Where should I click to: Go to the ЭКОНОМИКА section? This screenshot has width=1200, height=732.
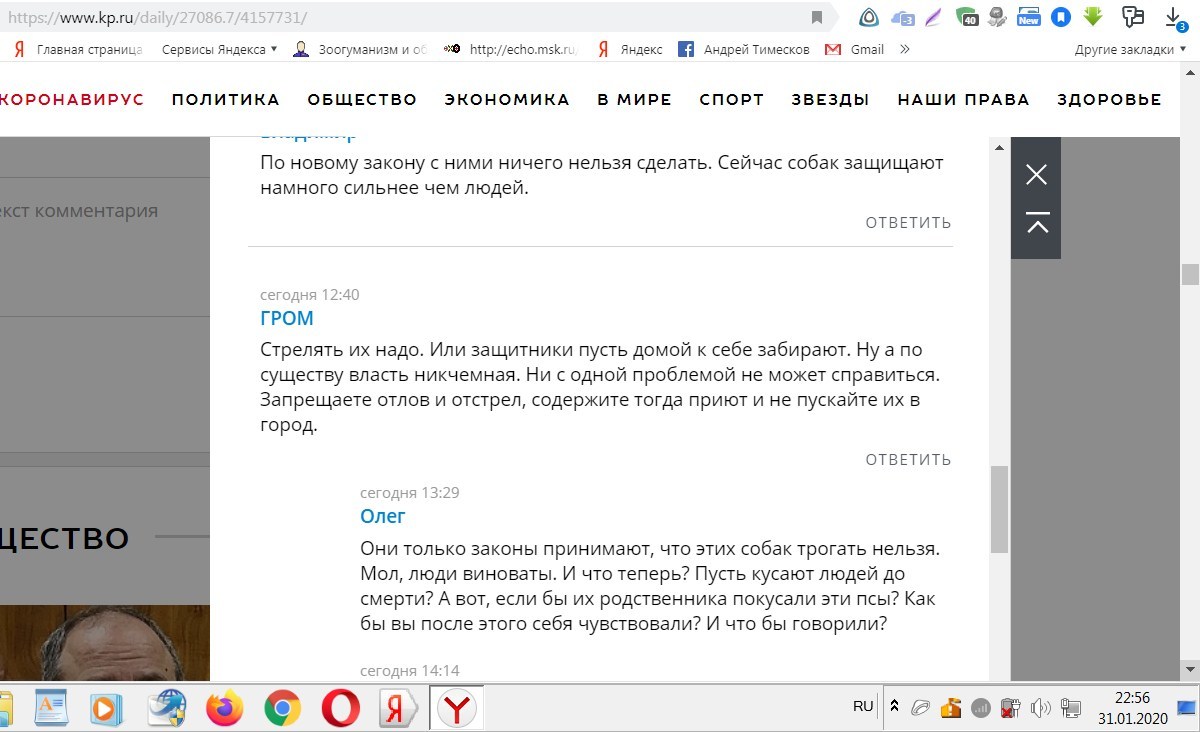click(x=507, y=99)
